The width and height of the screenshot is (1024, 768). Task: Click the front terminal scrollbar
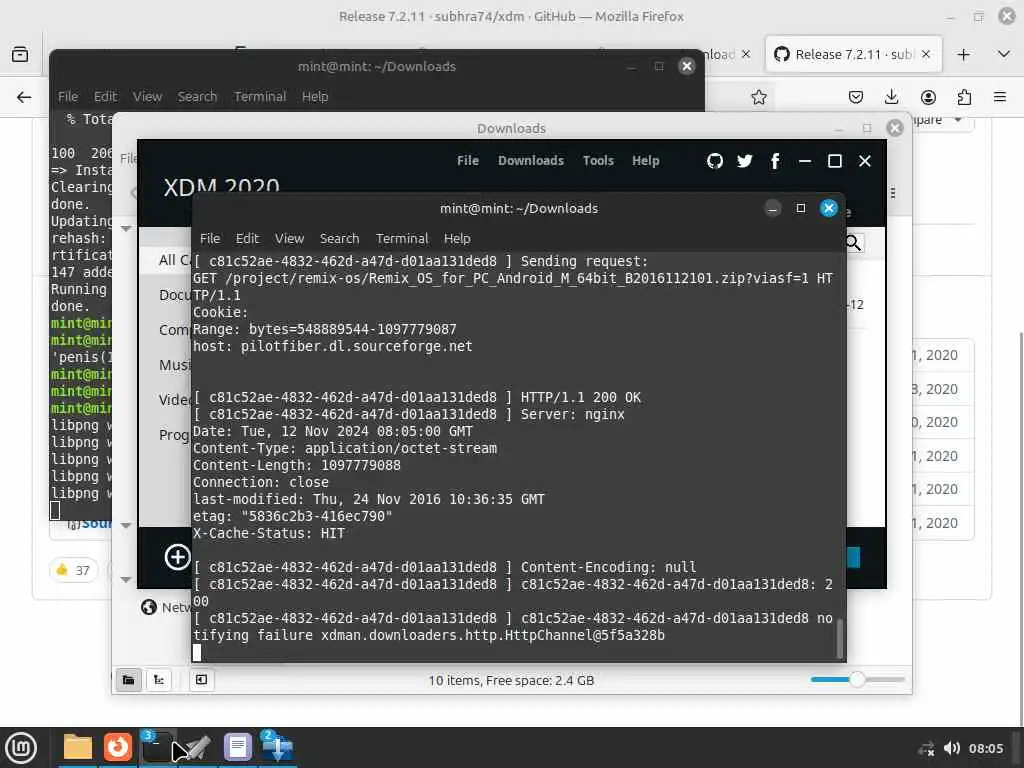[x=839, y=638]
